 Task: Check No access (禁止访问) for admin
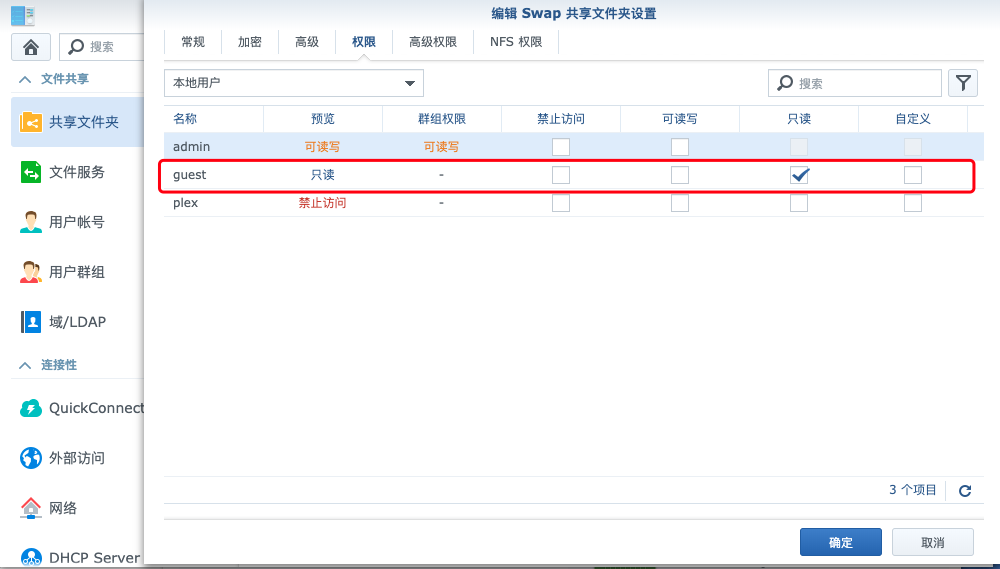[x=561, y=147]
